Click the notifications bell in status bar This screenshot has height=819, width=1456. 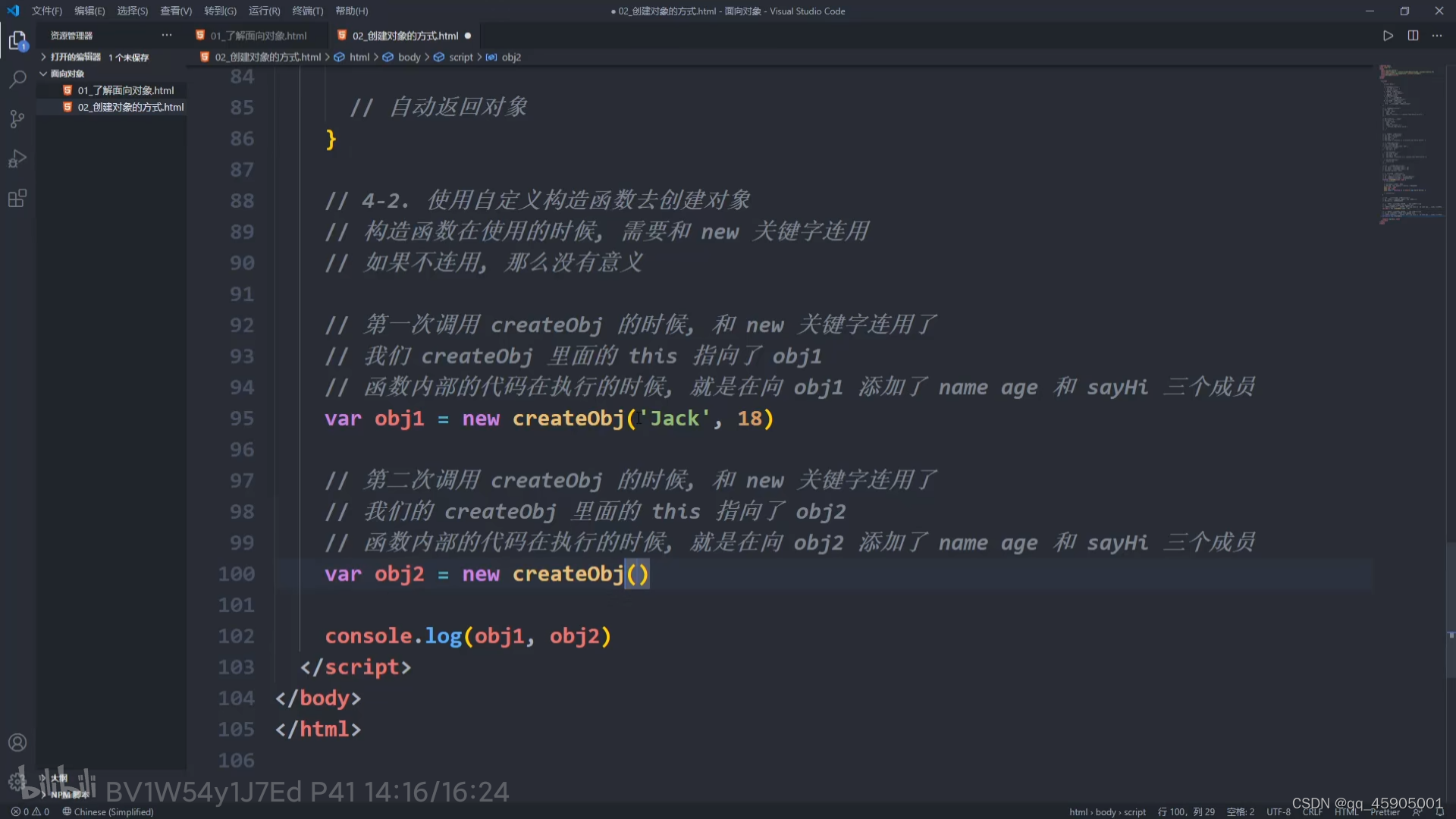(1441, 811)
